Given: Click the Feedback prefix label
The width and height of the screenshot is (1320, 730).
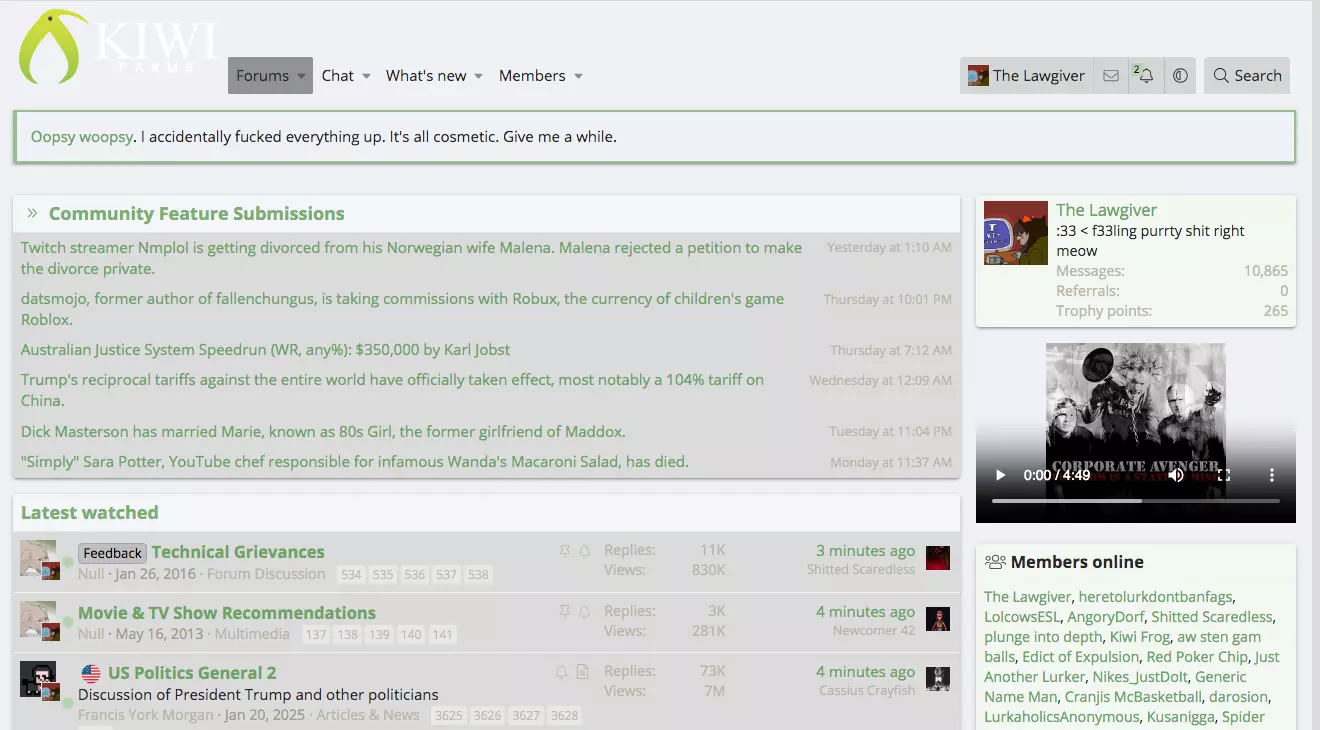Looking at the screenshot, I should coord(113,553).
